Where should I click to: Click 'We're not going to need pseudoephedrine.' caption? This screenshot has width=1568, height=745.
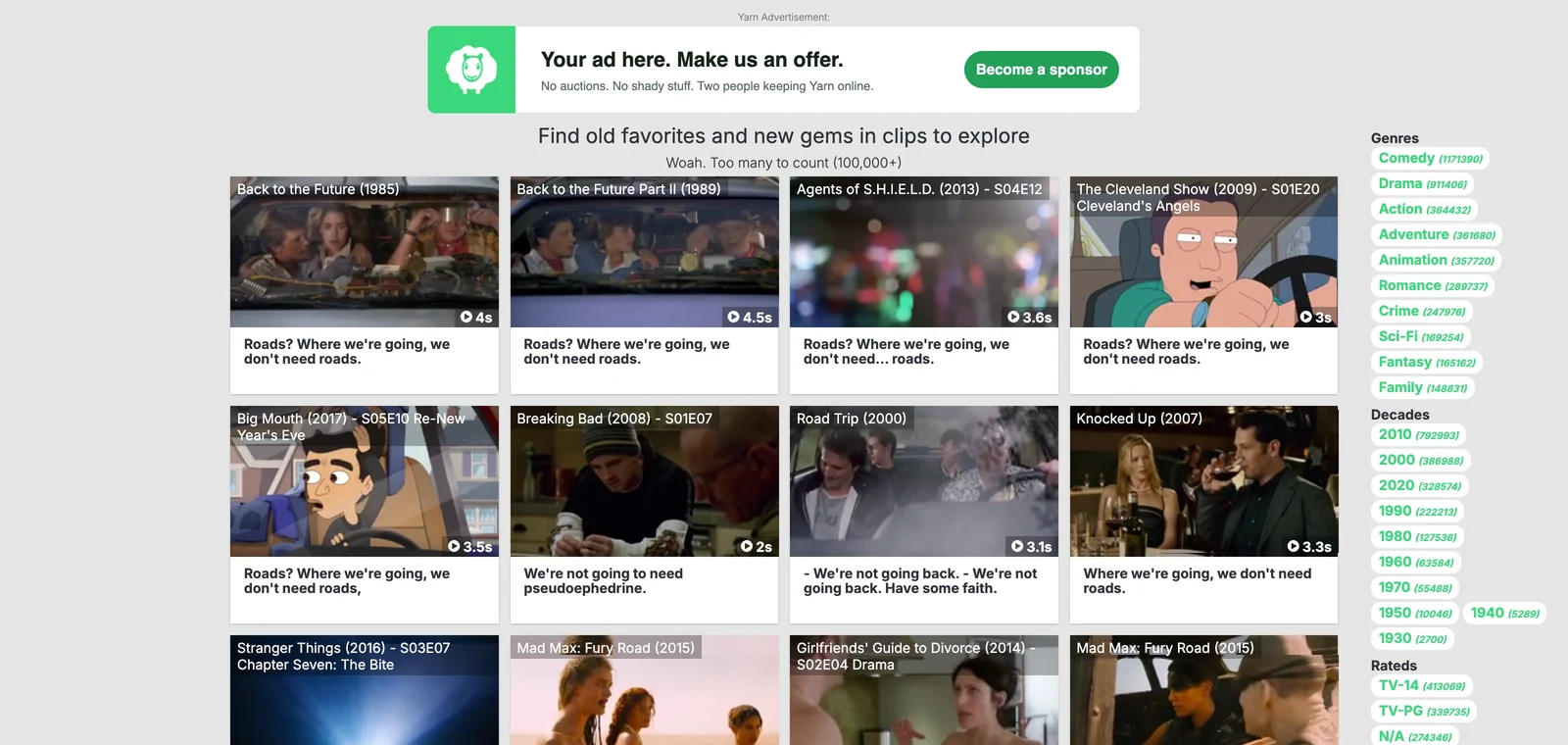[604, 581]
